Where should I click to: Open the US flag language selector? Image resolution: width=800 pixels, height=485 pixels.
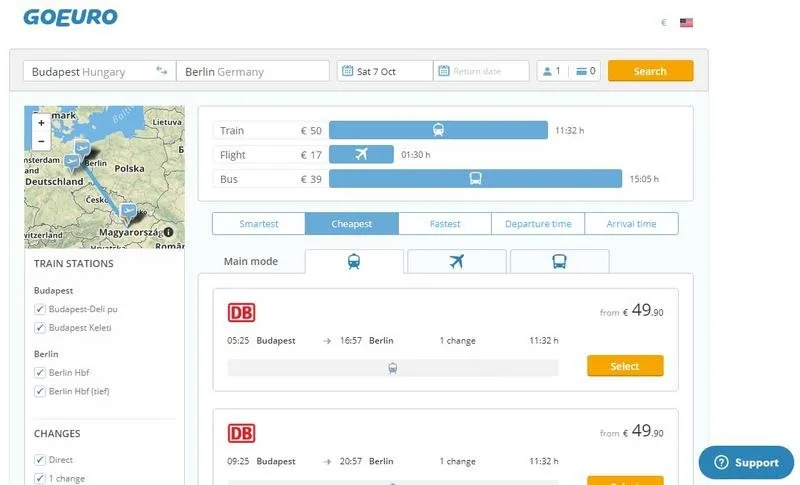click(686, 22)
